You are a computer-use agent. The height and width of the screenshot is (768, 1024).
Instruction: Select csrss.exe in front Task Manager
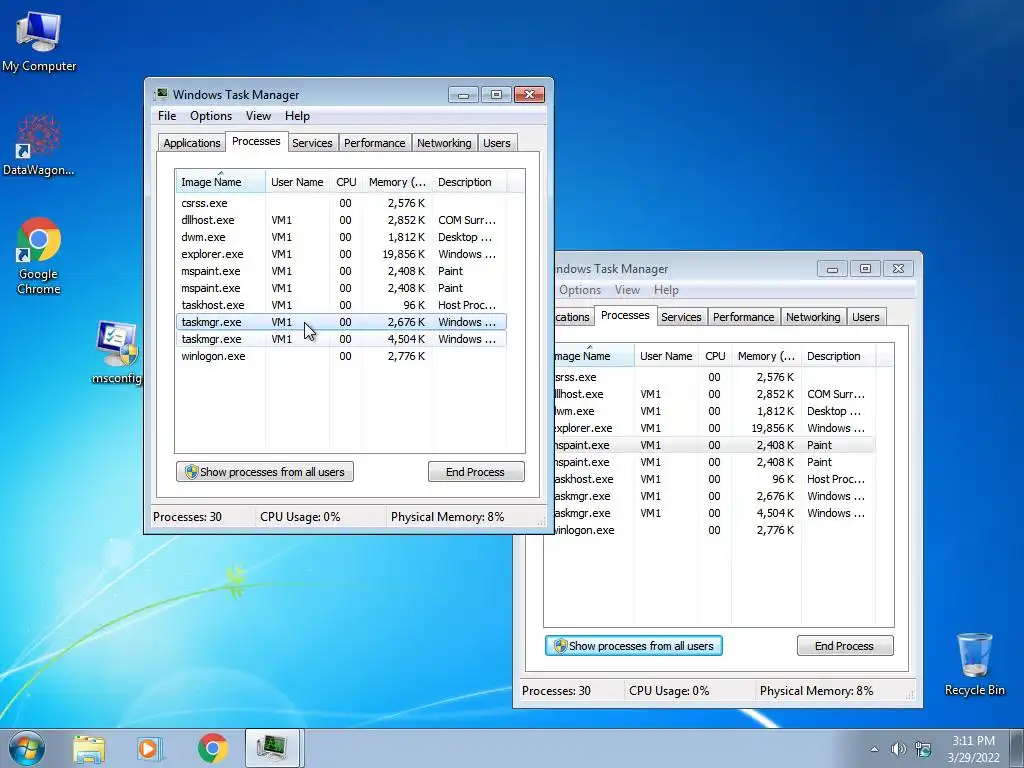341,203
